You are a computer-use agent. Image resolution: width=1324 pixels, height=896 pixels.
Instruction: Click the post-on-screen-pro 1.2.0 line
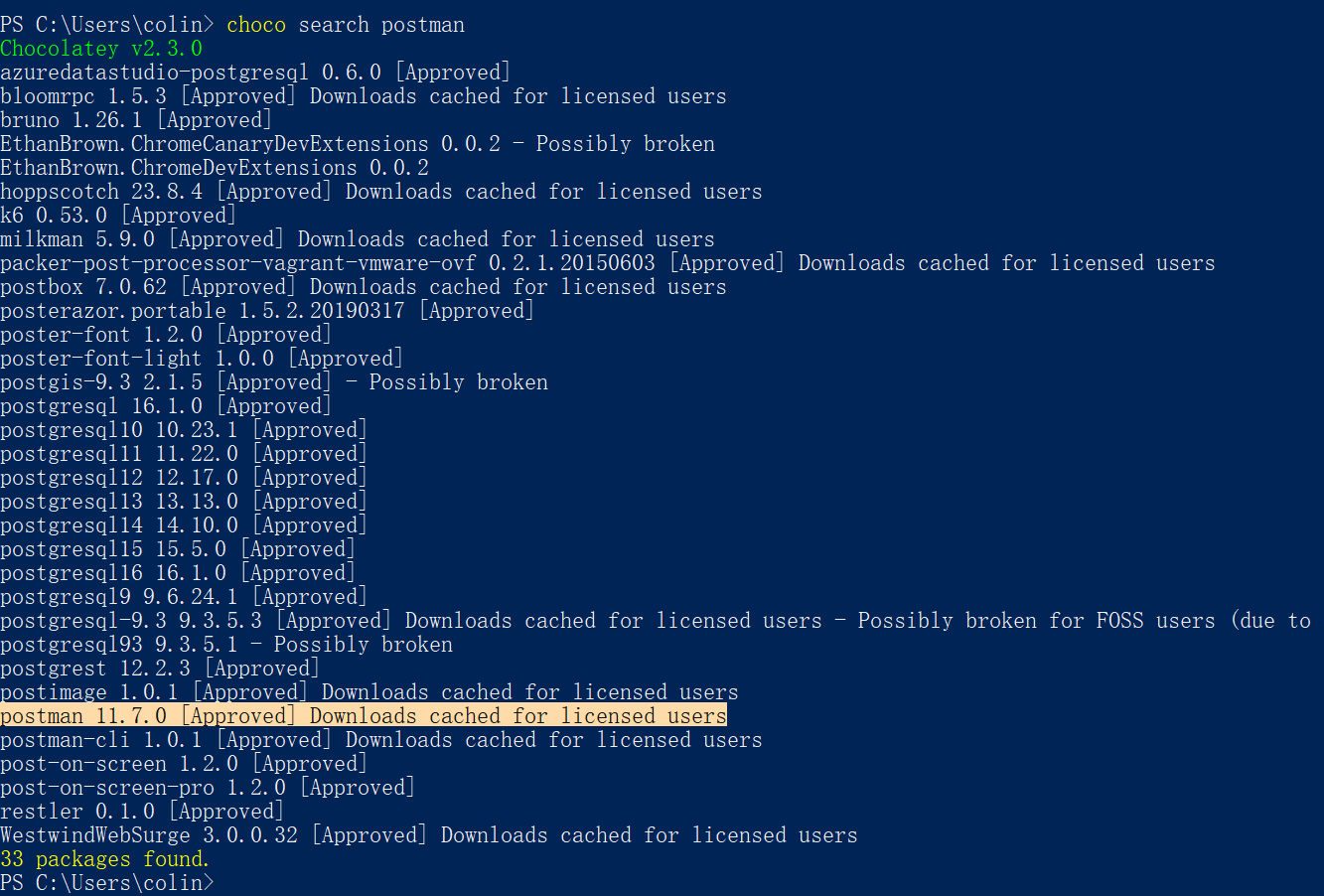(x=207, y=788)
